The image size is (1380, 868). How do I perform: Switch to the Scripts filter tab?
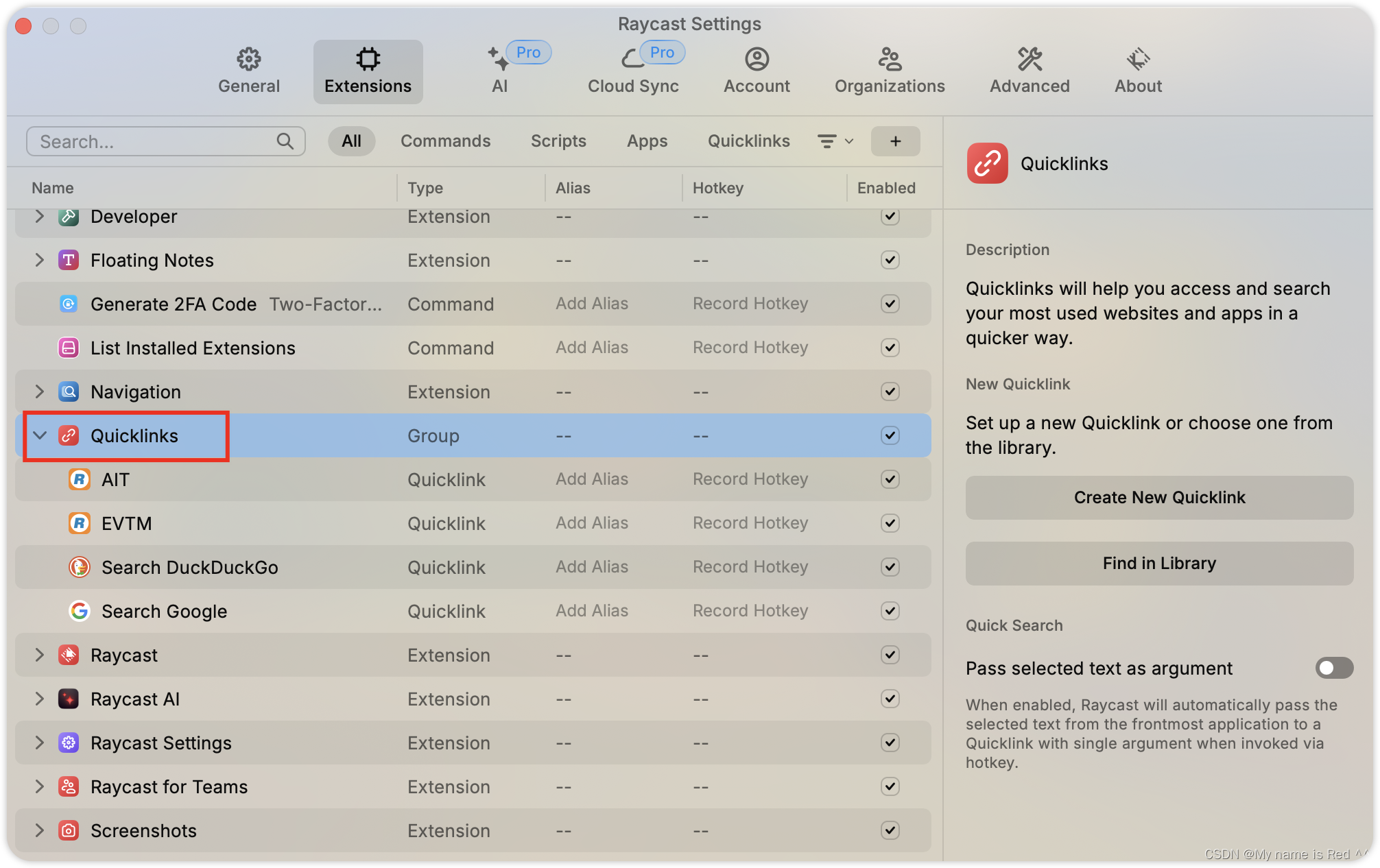pos(558,141)
